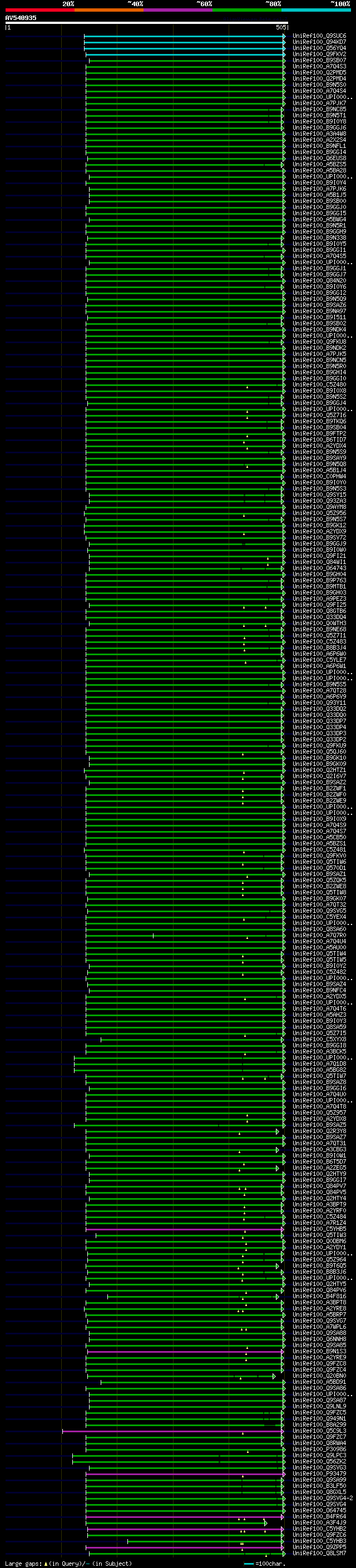Viewport: 356px width, 1568px height.
Task: Select hit label UniRef100_C5Z483
Action: point(319,641)
